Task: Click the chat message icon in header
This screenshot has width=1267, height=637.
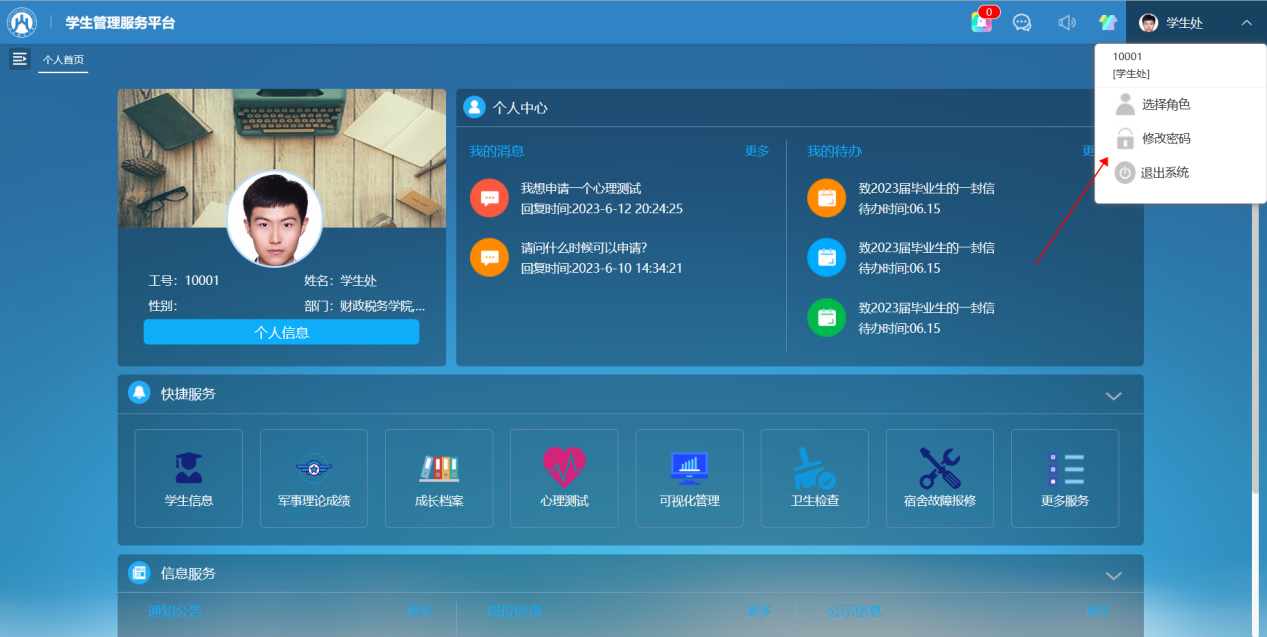Action: coord(1022,22)
